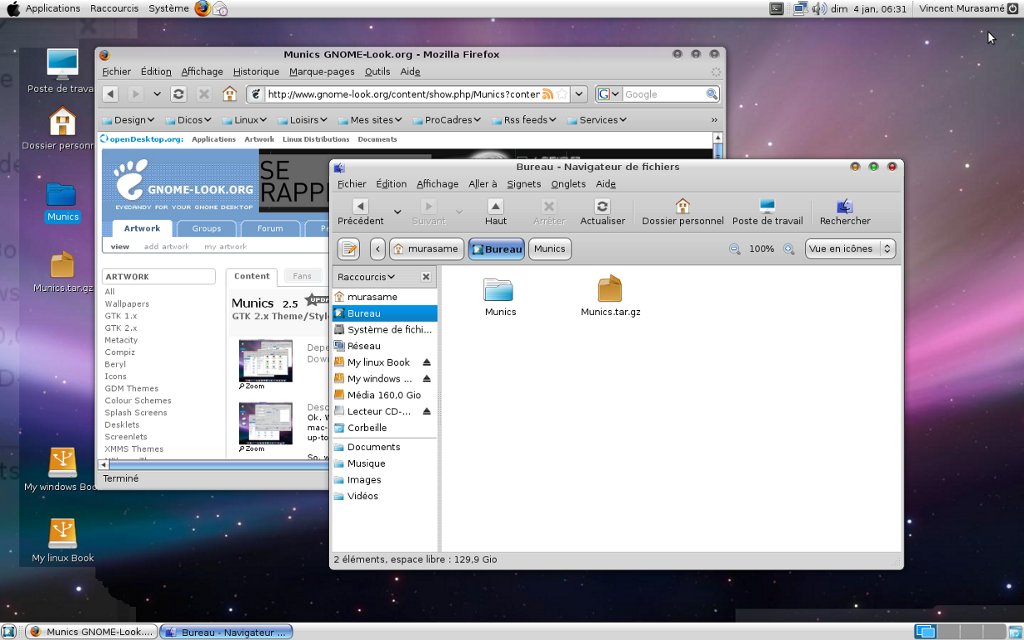Open Firefox back/forward history dropdown

pyautogui.click(x=157, y=94)
